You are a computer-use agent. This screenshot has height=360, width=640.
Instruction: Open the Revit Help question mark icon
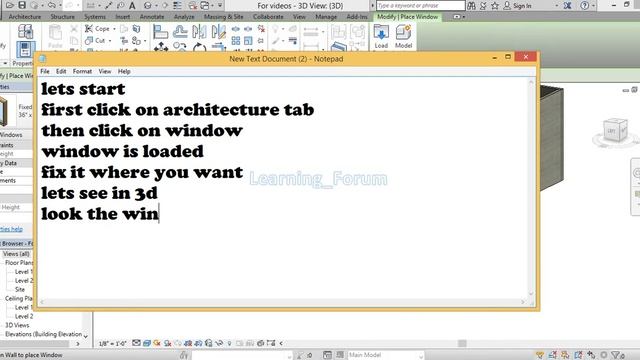[x=584, y=6]
